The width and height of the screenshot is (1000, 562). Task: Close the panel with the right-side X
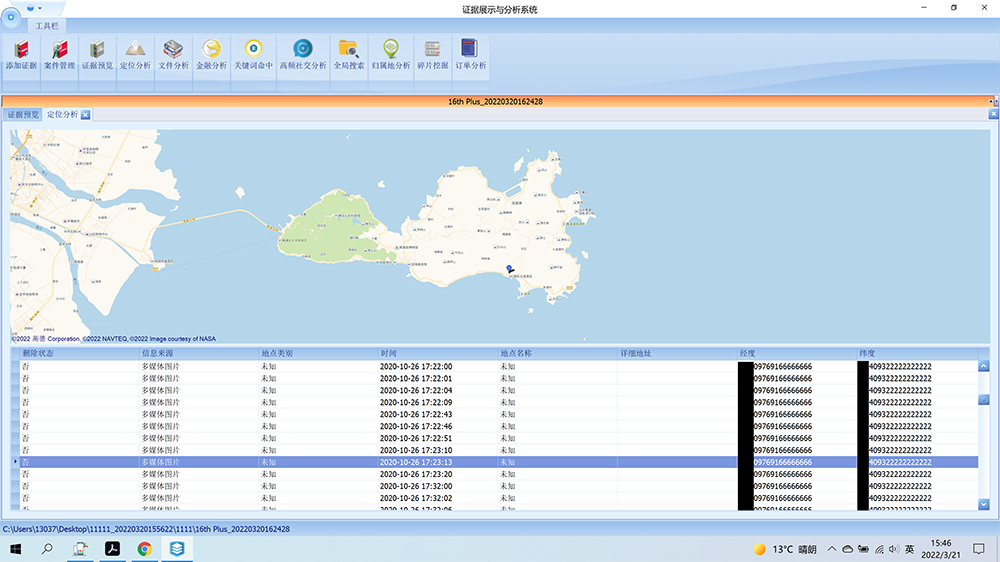(993, 114)
